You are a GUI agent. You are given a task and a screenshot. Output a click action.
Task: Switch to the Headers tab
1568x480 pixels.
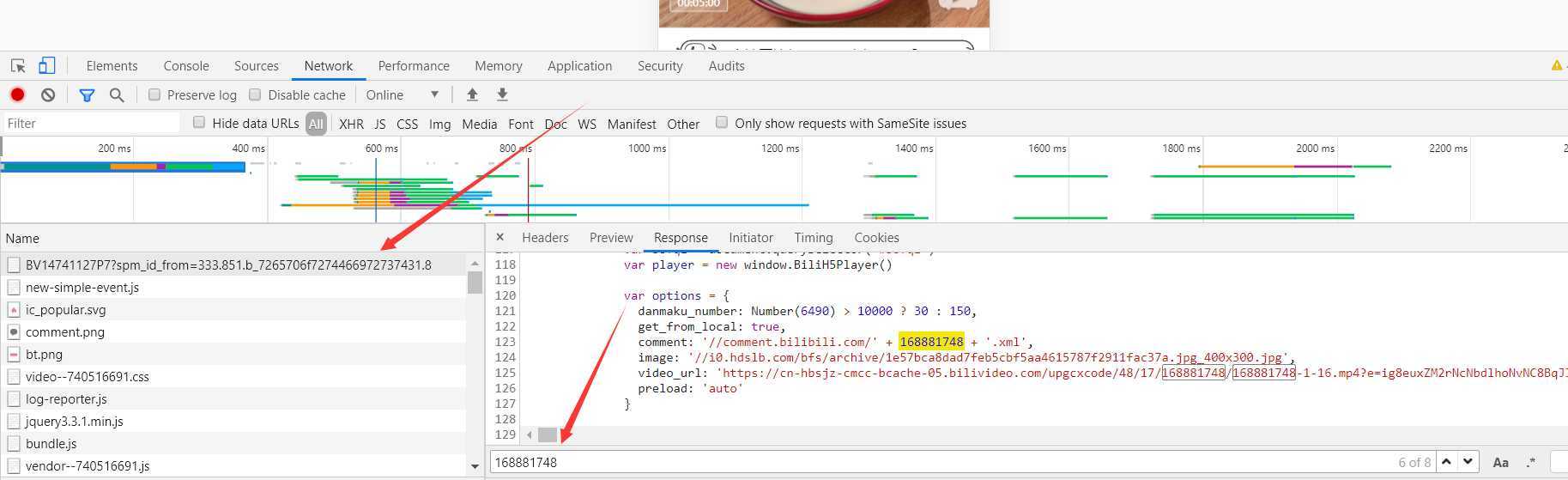click(x=545, y=238)
